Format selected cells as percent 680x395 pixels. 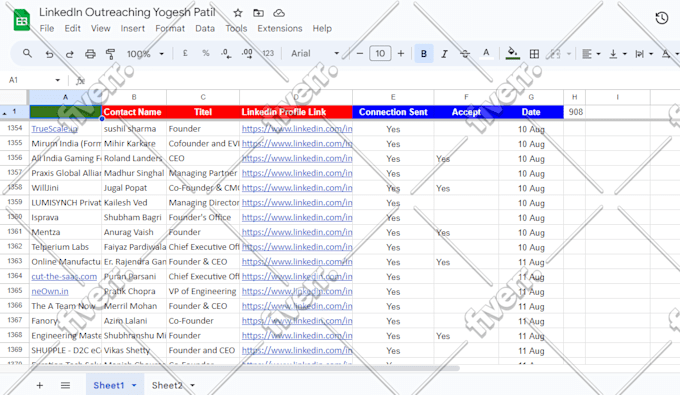click(x=206, y=53)
